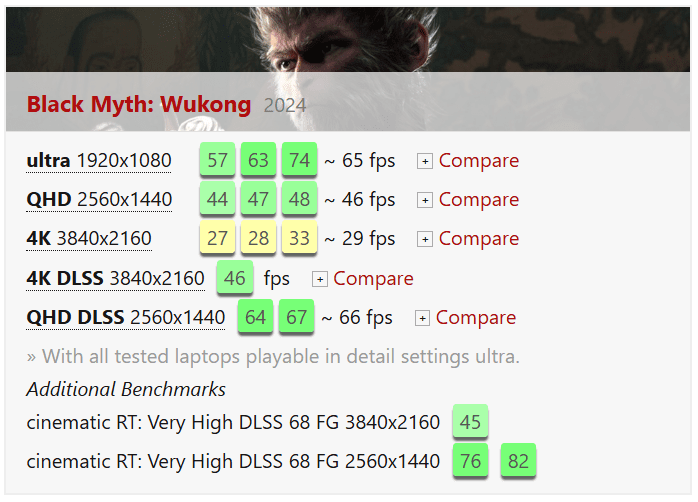
Task: Toggle plus box in QHD DLSS row
Action: [422, 318]
